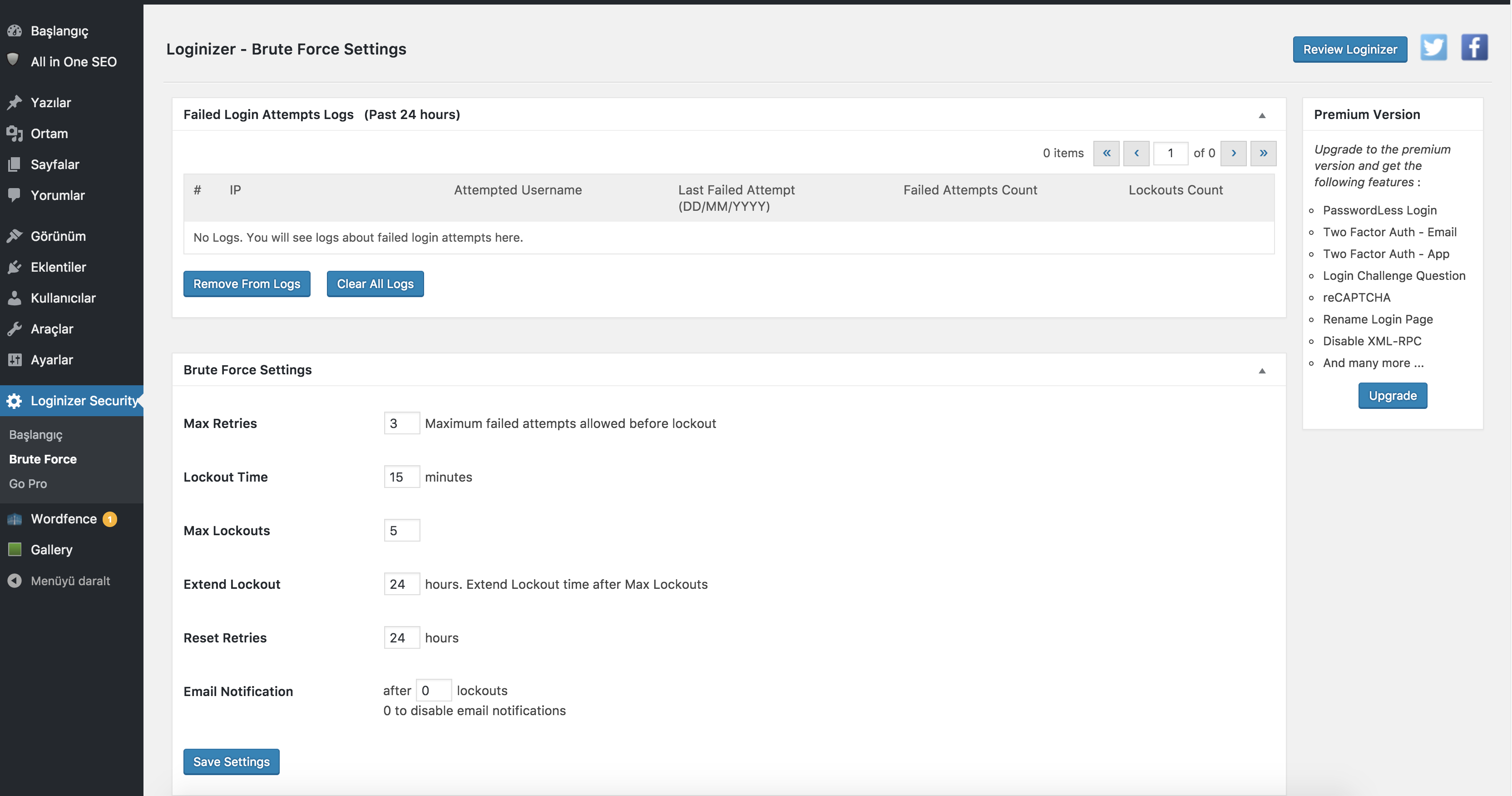Image resolution: width=1512 pixels, height=796 pixels.
Task: Click 'PasswordLess Login' feature text
Action: point(1379,210)
